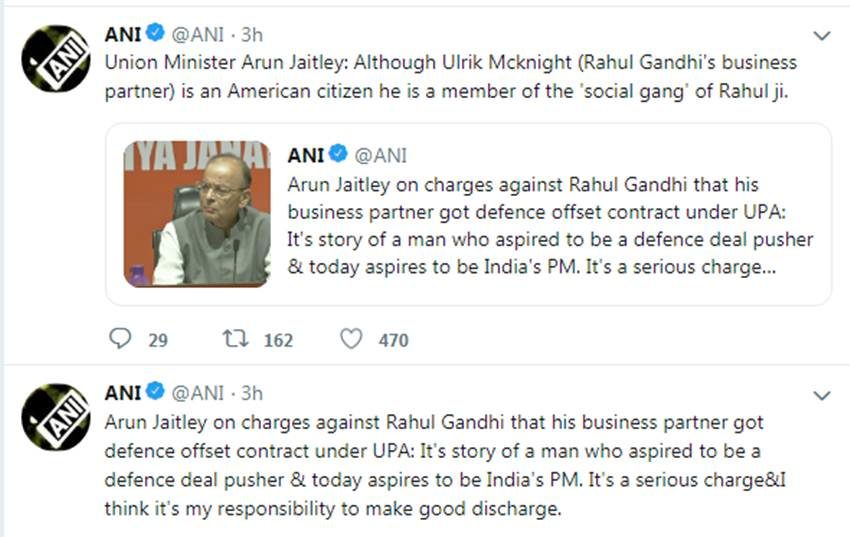Expand the top tweet's options chevron

click(x=822, y=37)
